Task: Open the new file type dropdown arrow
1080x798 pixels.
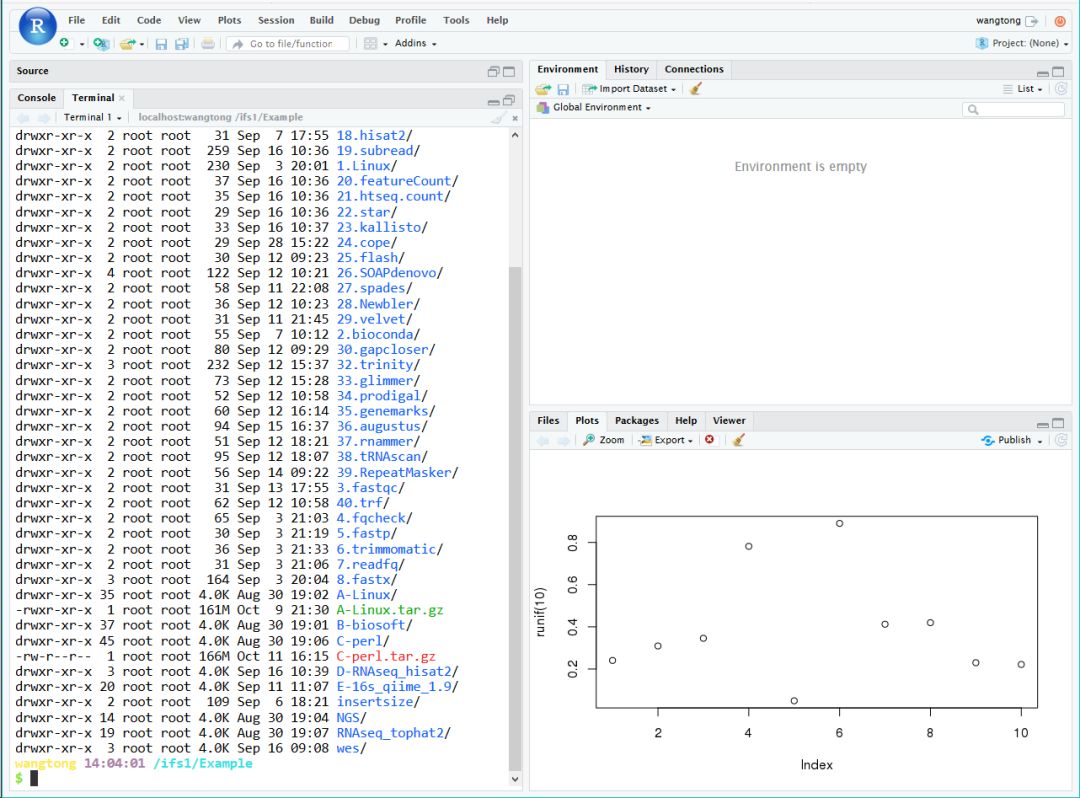Action: pyautogui.click(x=82, y=43)
